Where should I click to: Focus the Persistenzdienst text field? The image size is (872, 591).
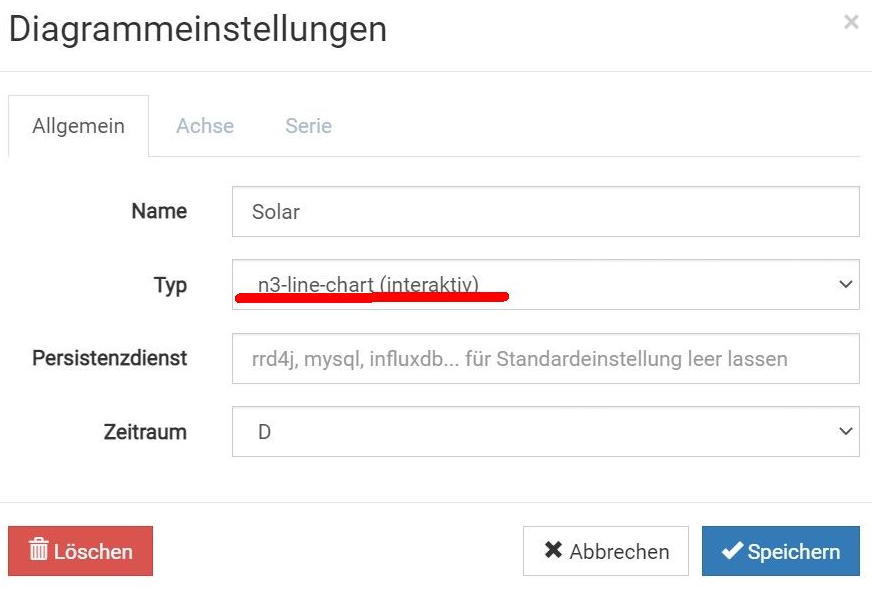(x=545, y=358)
